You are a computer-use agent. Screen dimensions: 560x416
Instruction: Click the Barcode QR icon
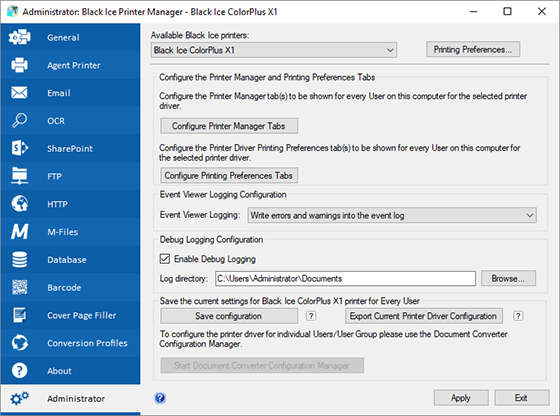20,287
